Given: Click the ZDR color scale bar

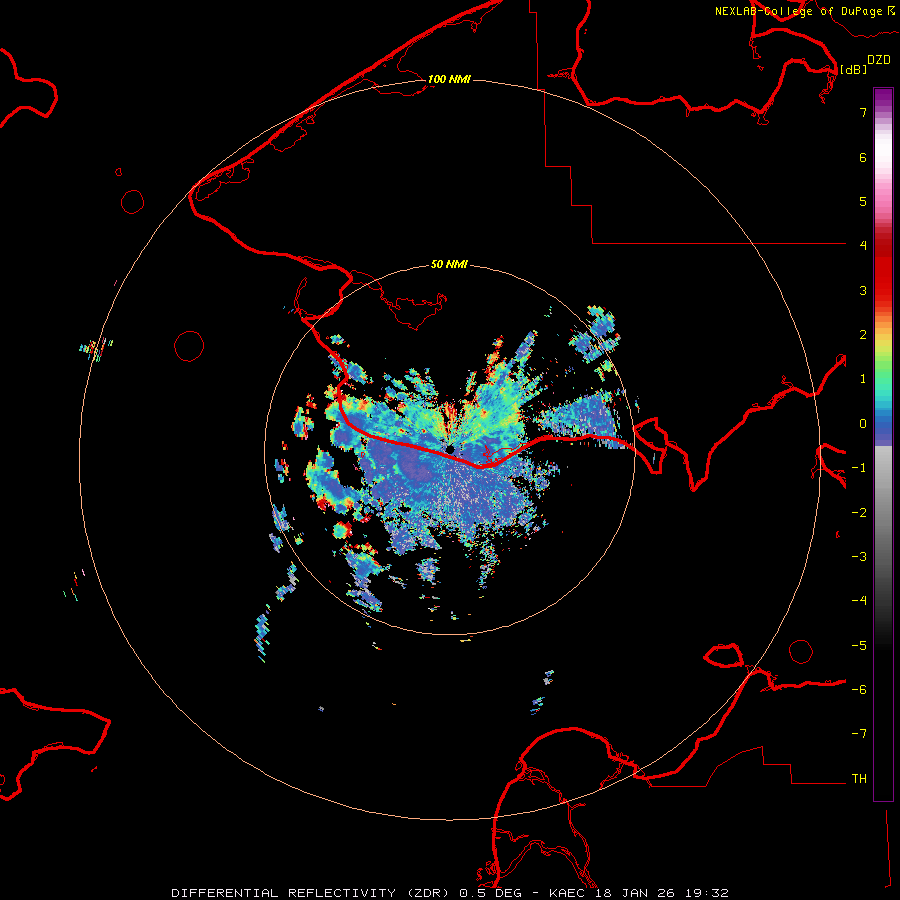Looking at the screenshot, I should click(x=883, y=444).
